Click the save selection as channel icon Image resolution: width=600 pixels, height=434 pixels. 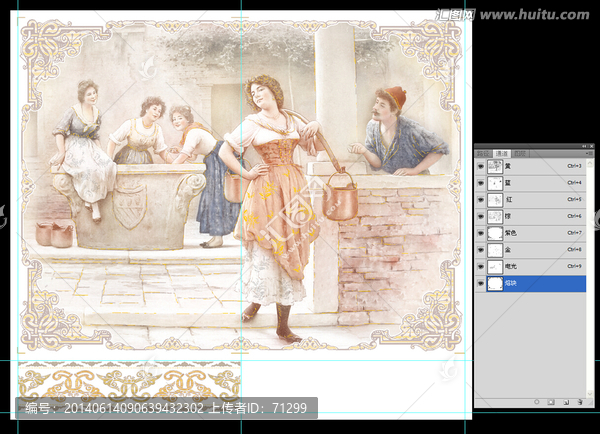point(551,402)
